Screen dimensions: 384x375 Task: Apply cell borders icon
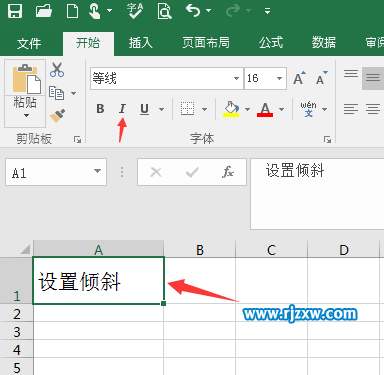[x=187, y=109]
